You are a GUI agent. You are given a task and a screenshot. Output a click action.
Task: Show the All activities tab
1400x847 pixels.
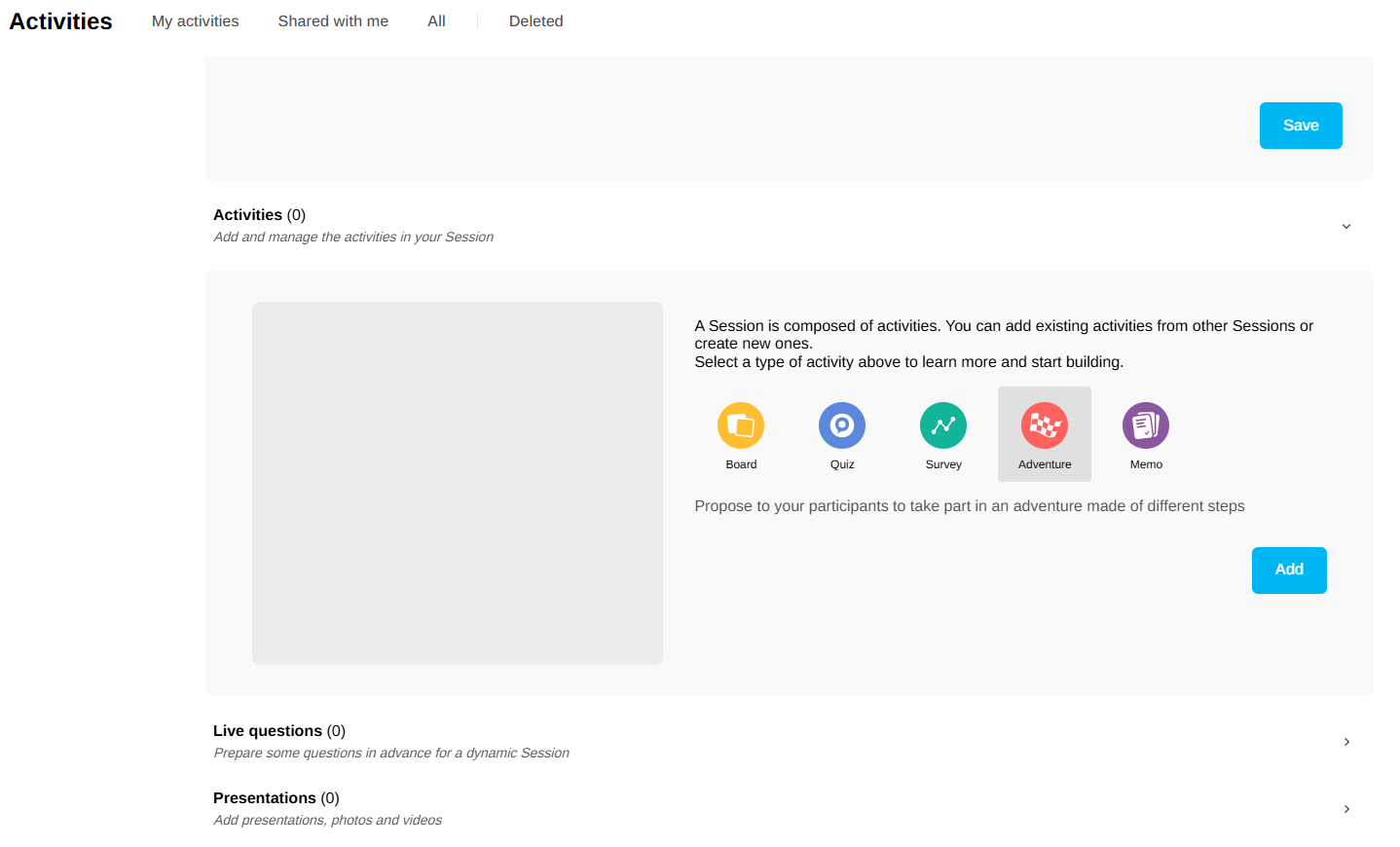(x=436, y=21)
